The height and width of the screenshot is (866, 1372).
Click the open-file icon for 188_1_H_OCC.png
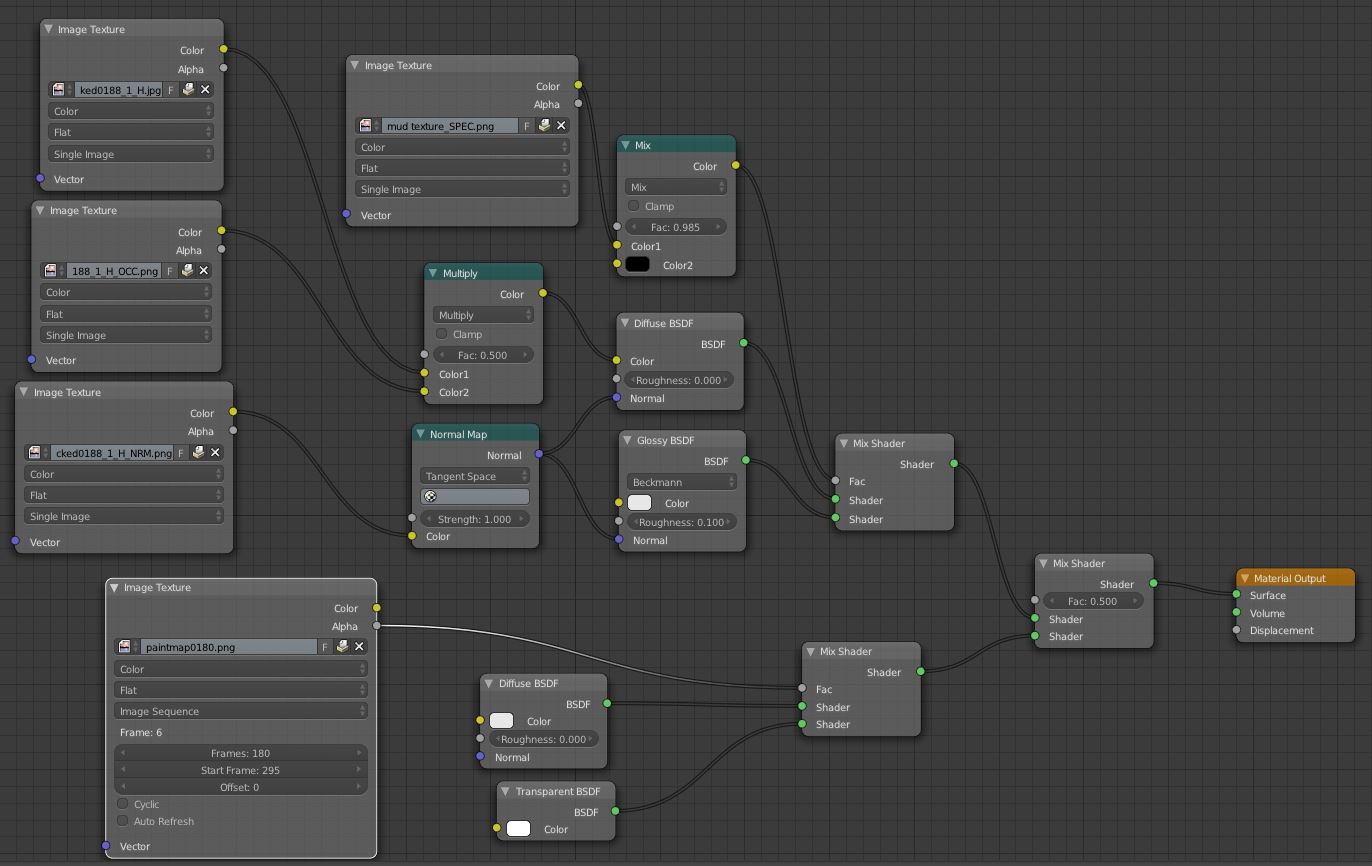(186, 271)
